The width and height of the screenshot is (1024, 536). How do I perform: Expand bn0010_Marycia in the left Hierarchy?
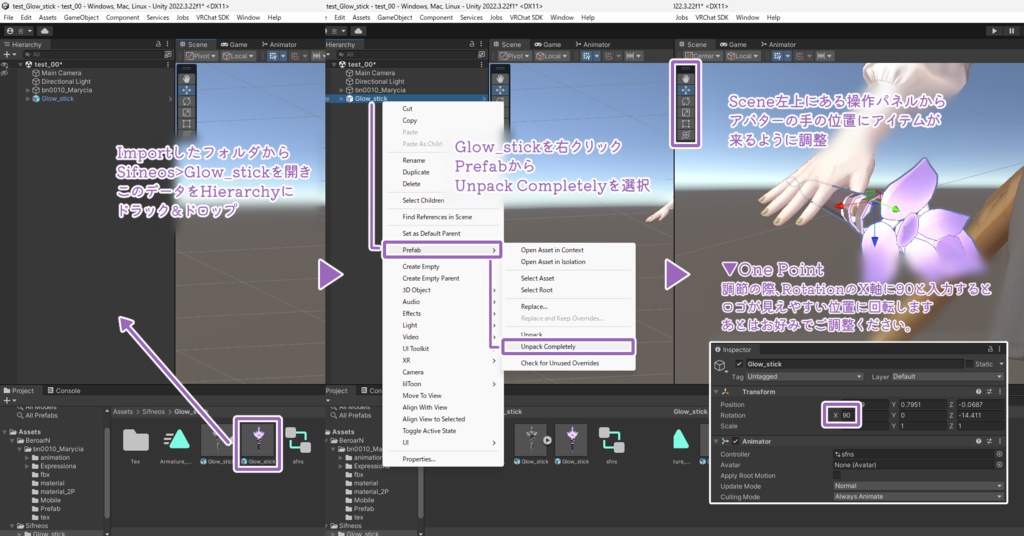pos(28,90)
